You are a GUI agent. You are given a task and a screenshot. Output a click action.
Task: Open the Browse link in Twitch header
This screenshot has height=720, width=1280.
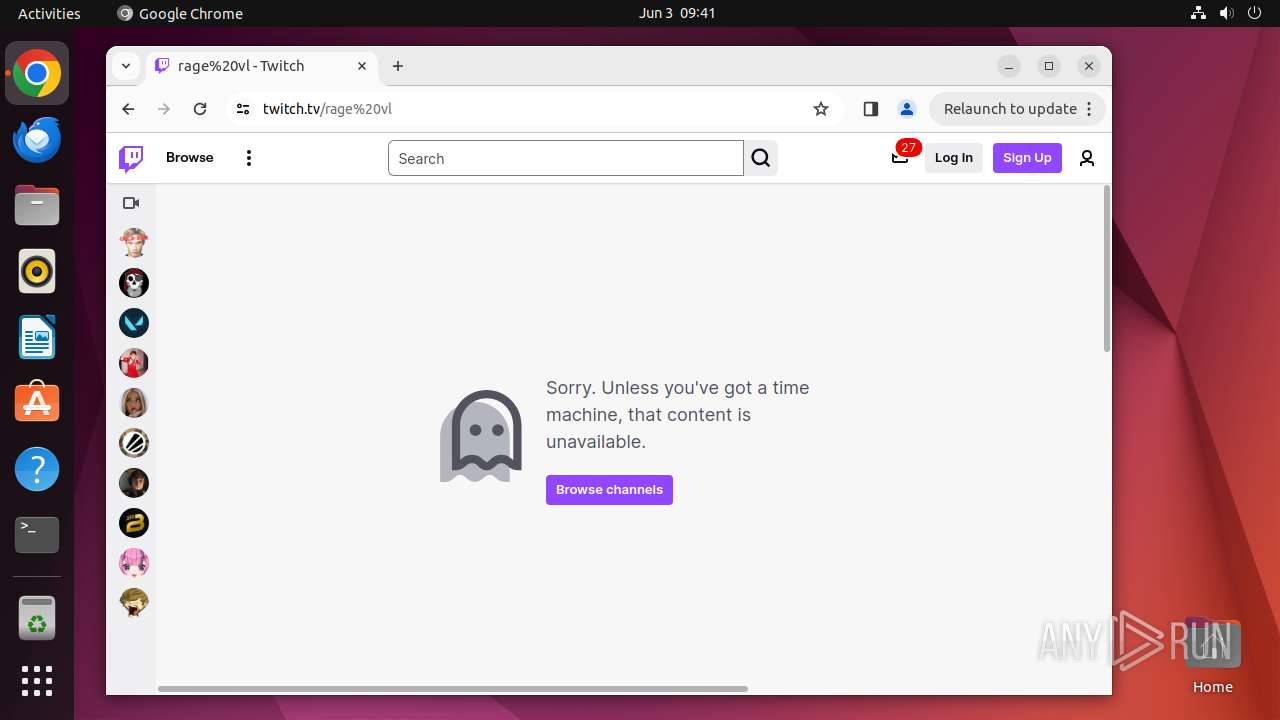190,158
